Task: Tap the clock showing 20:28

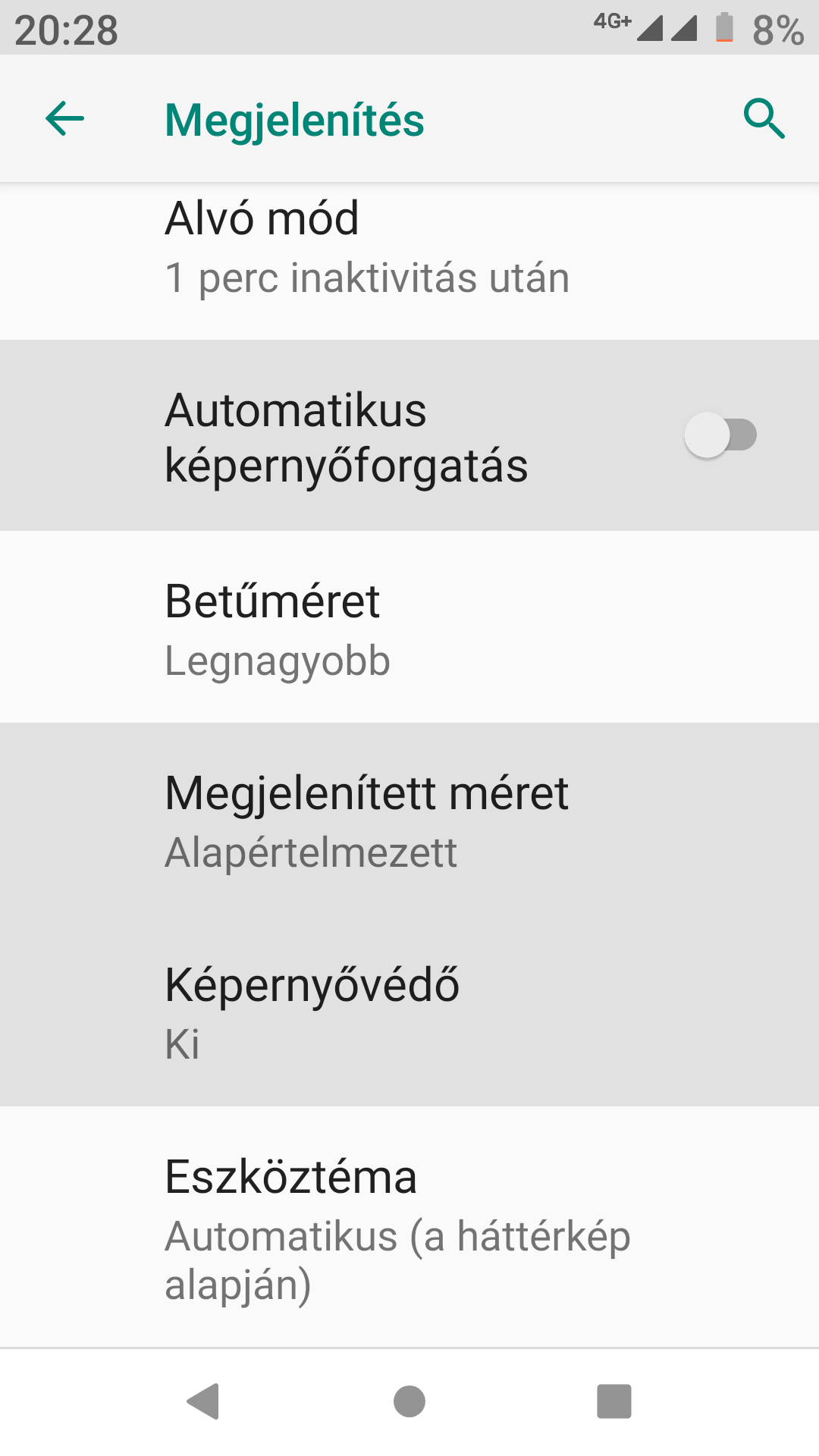Action: [x=66, y=30]
